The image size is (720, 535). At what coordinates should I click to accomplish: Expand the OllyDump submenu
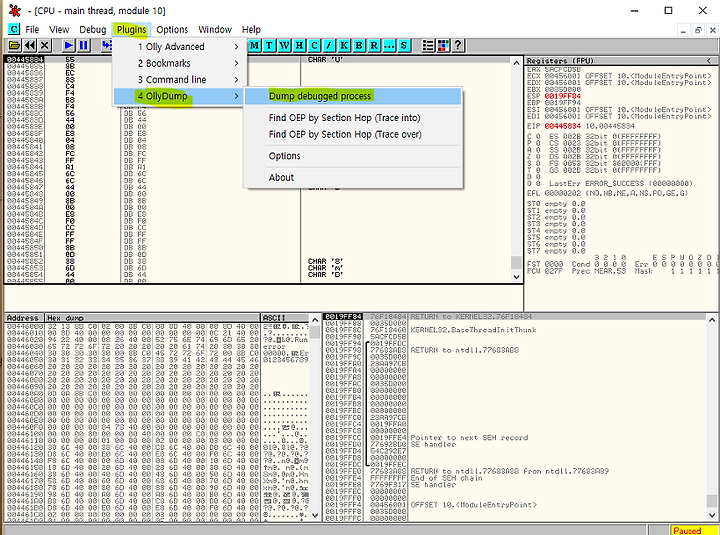click(x=180, y=96)
